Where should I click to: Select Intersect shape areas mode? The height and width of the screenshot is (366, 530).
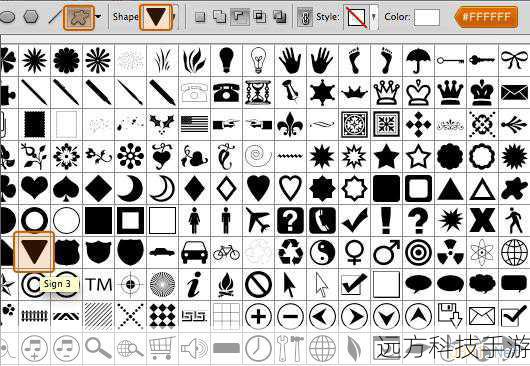pyautogui.click(x=259, y=16)
